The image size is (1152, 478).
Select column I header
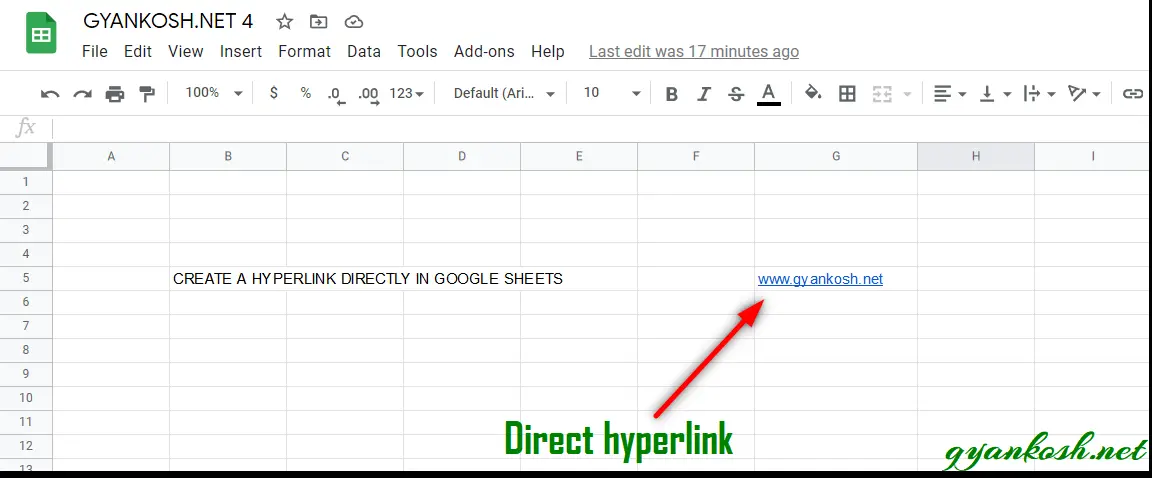(1093, 156)
